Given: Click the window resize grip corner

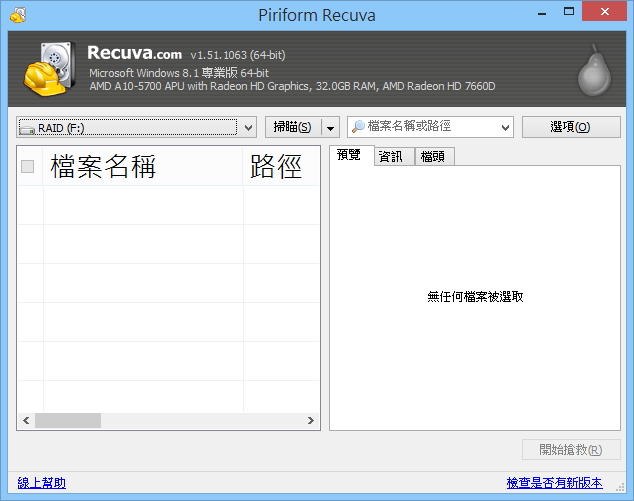Looking at the screenshot, I should pos(621,488).
